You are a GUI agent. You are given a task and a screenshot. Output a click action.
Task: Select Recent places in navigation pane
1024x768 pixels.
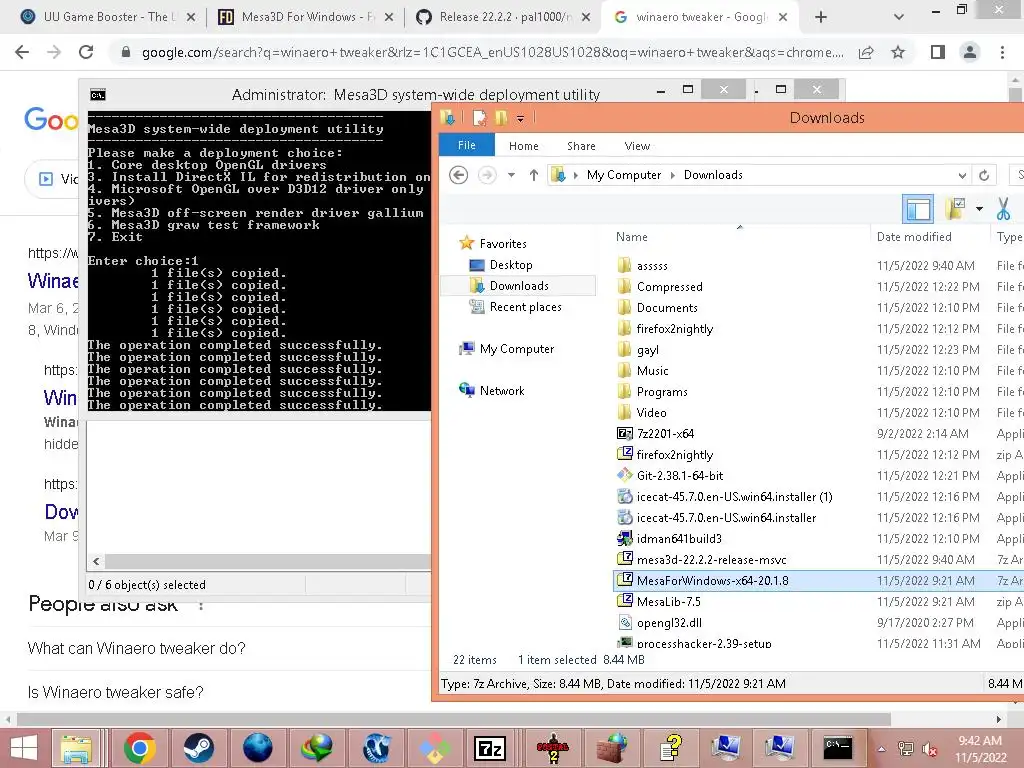pos(525,306)
